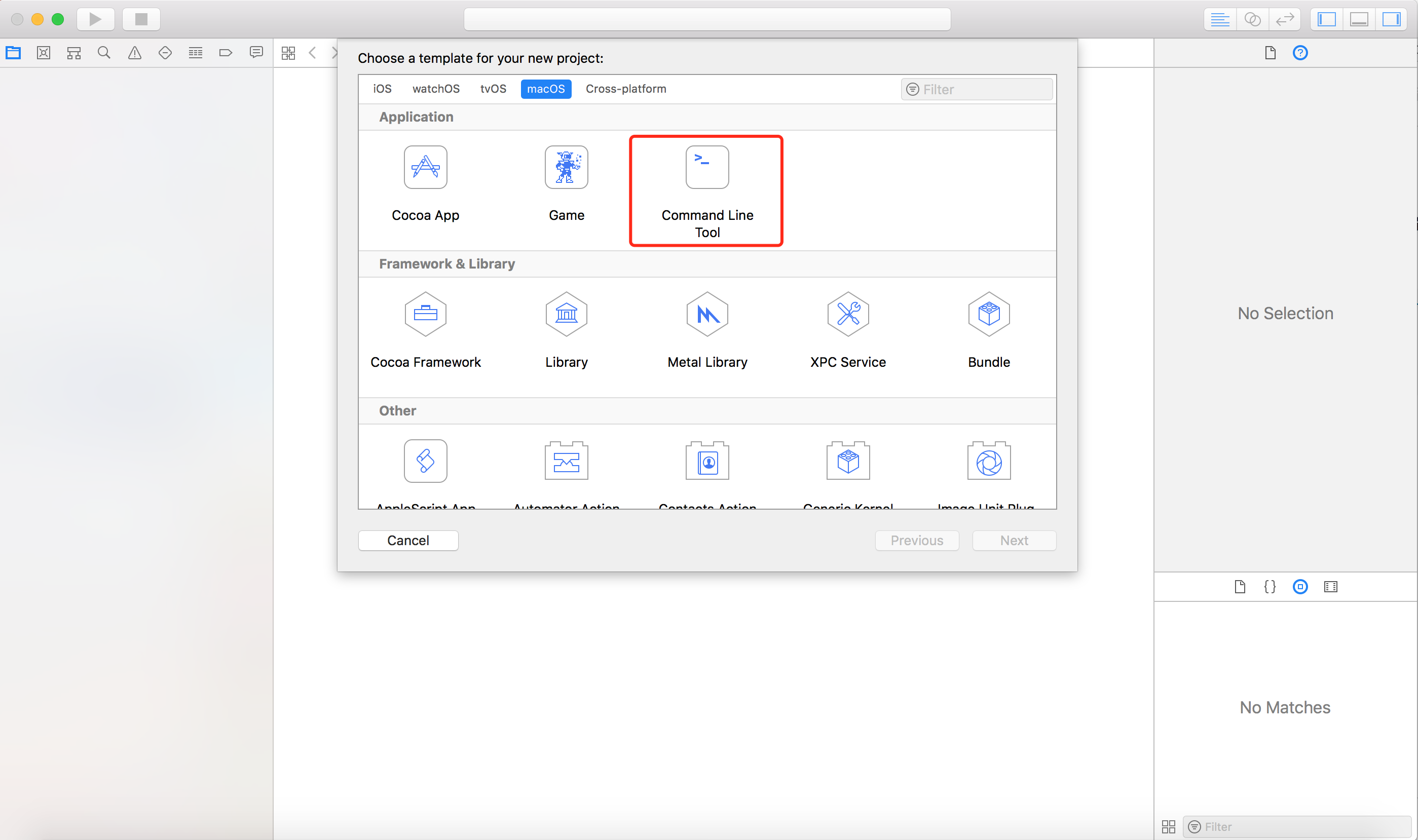Hide the right utilities panel
The image size is (1418, 840).
1391,19
